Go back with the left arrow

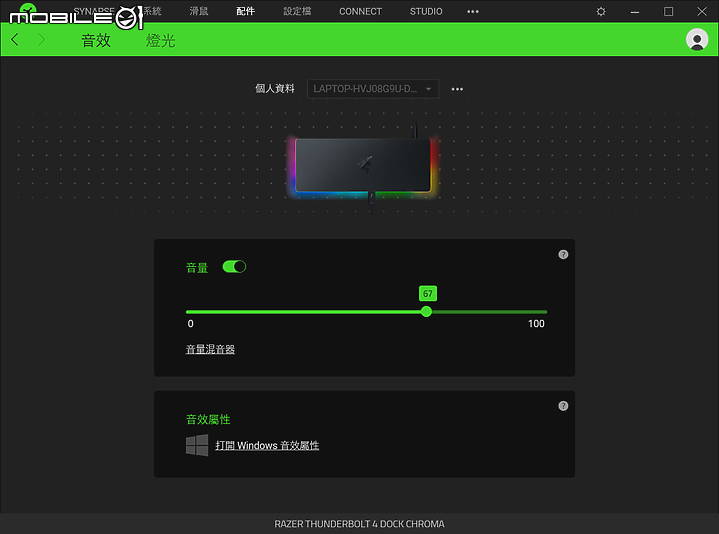(15, 40)
